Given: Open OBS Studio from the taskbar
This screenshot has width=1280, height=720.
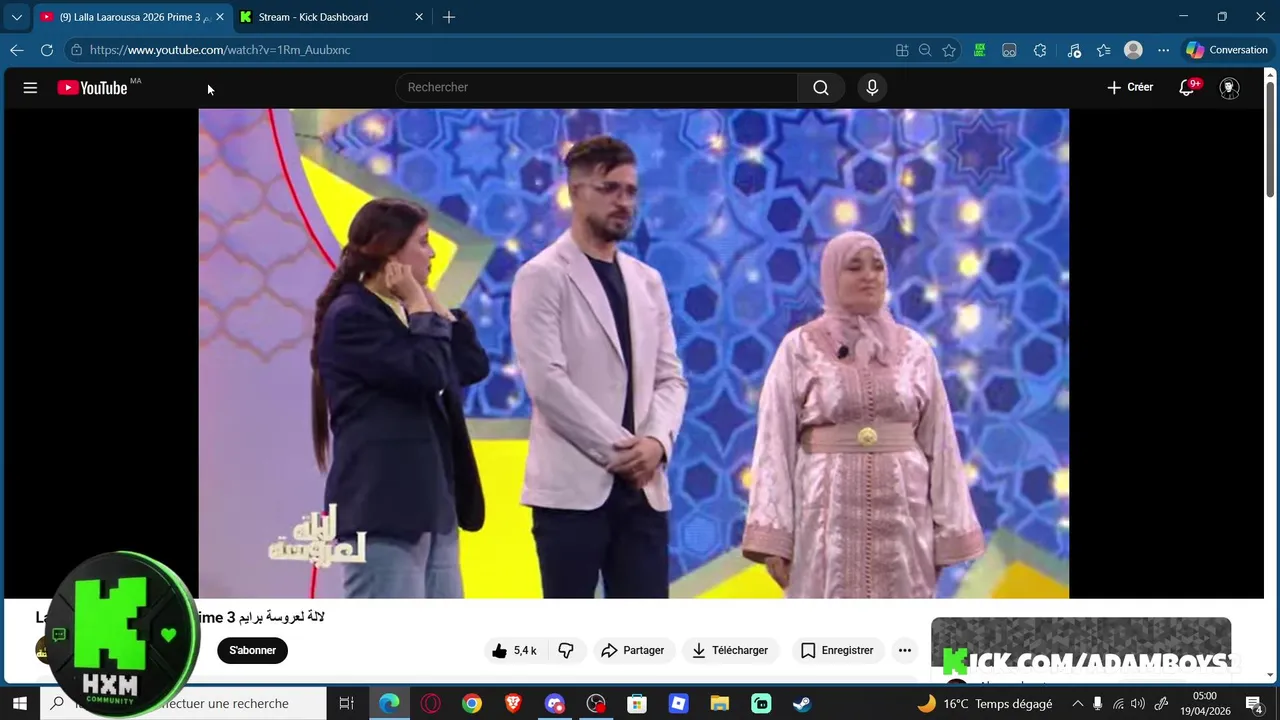Looking at the screenshot, I should tap(596, 703).
